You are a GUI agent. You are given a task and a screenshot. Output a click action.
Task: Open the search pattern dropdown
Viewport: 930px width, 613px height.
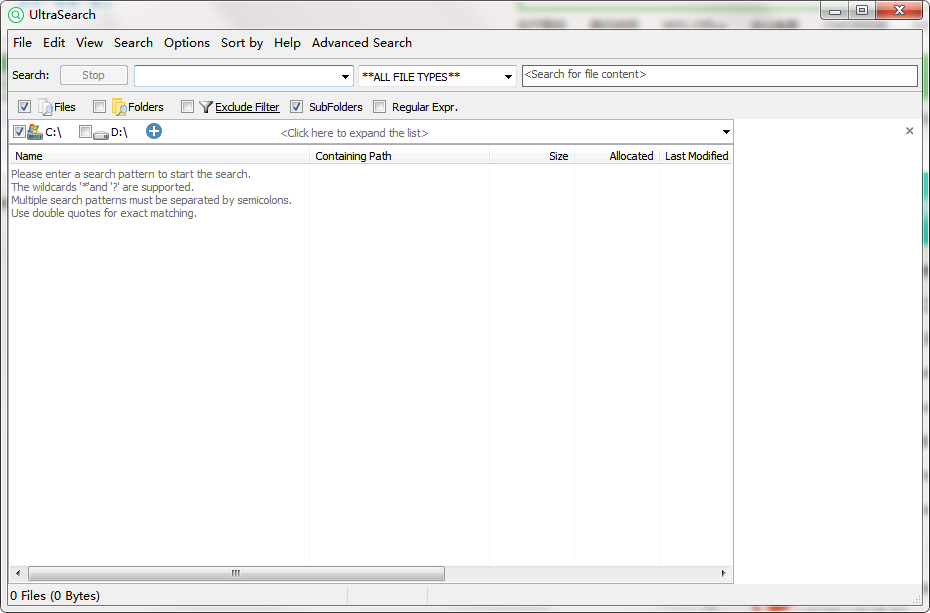click(345, 75)
